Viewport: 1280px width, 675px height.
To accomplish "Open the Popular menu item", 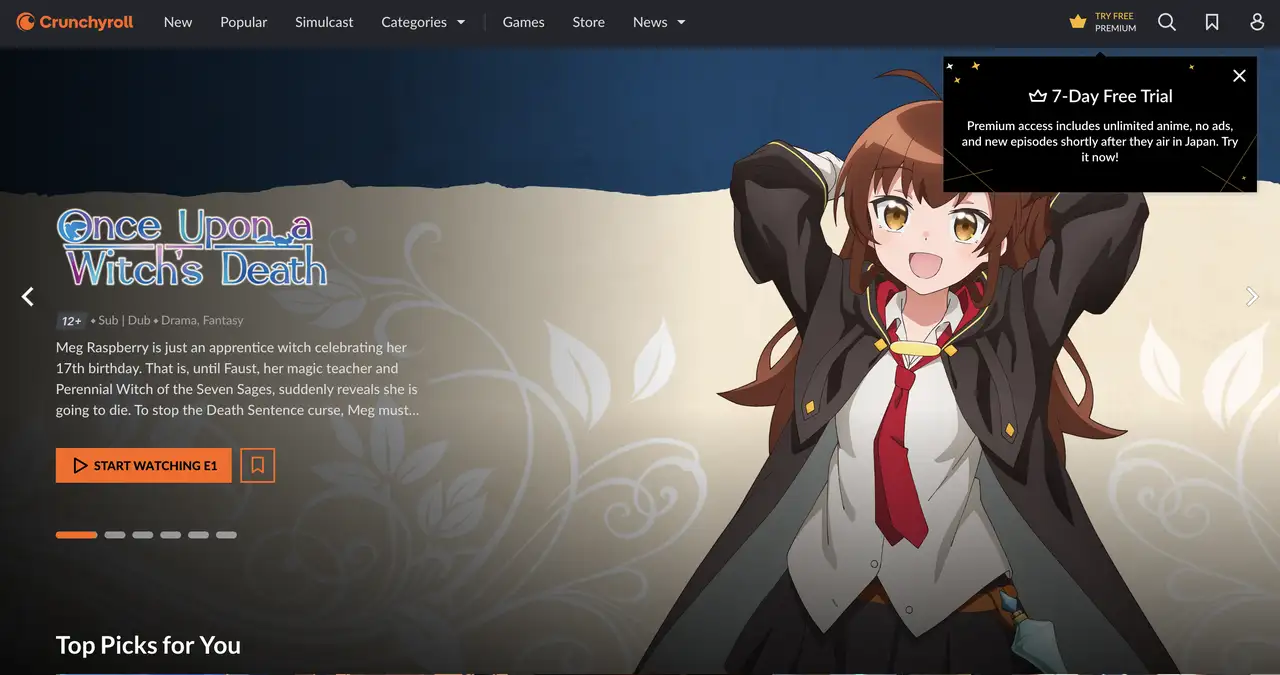I will 244,22.
